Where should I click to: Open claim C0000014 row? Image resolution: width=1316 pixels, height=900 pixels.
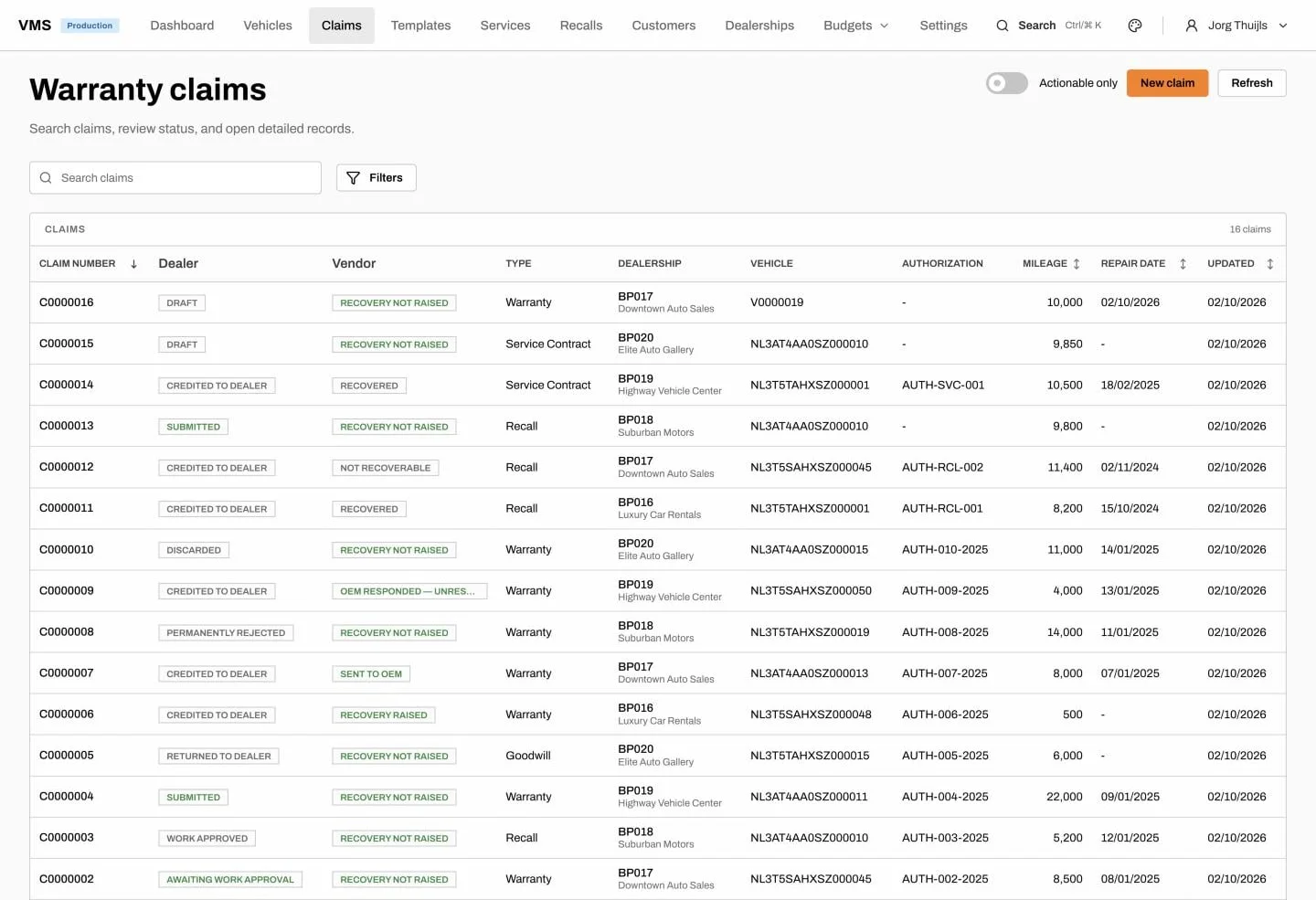658,386
